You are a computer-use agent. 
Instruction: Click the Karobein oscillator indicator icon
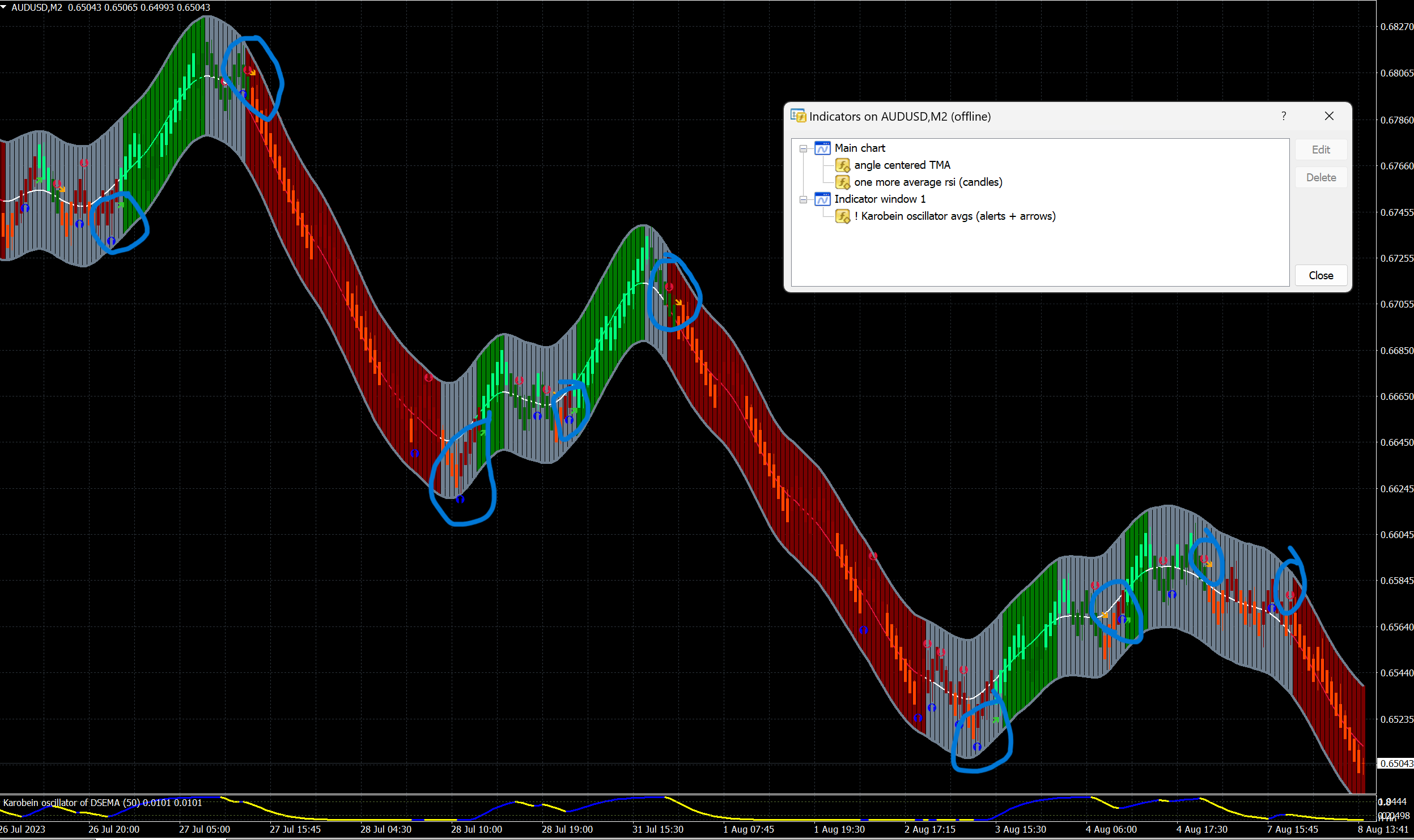click(842, 216)
